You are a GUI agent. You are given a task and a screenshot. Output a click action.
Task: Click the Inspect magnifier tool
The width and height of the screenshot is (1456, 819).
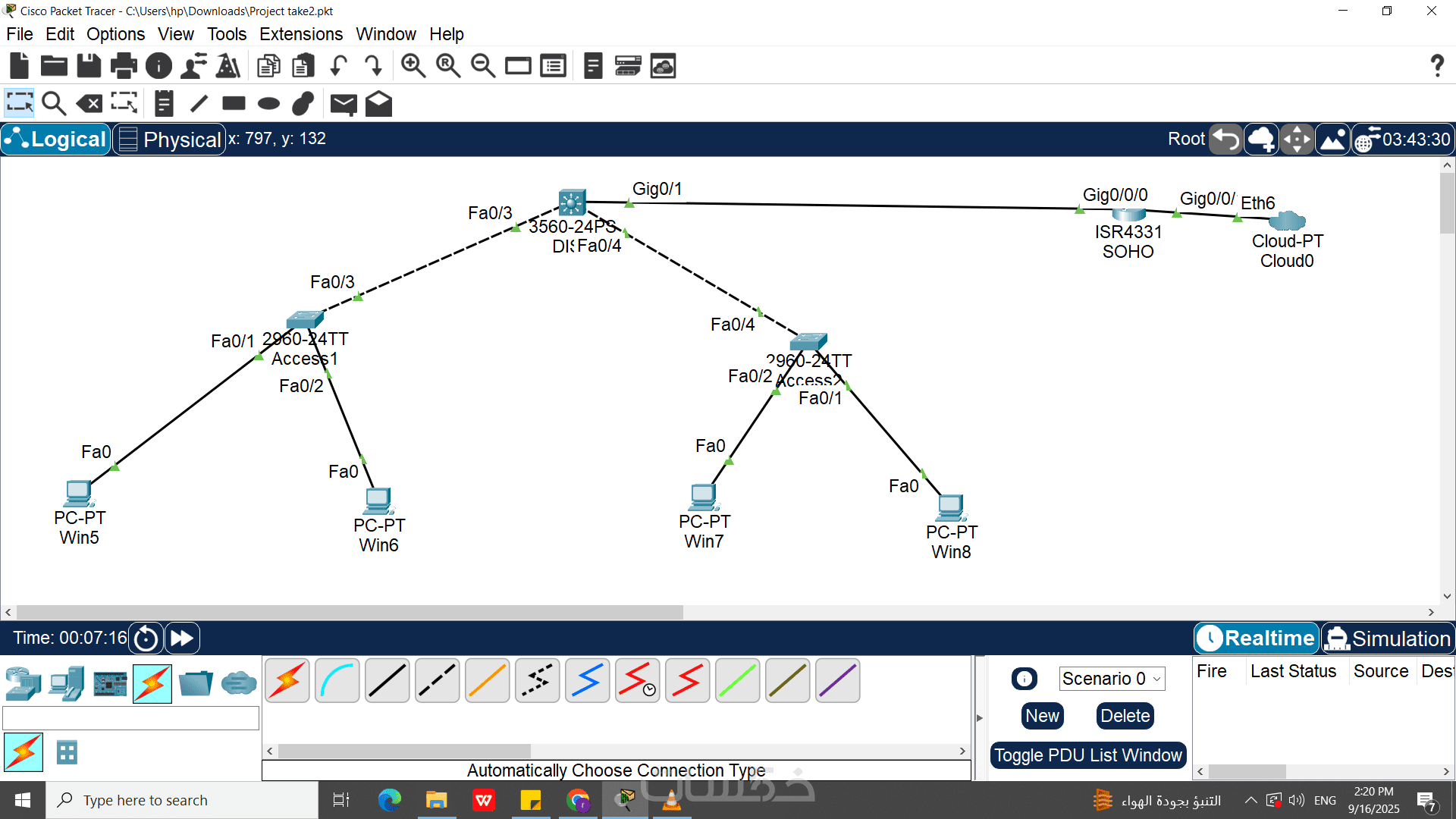tap(54, 103)
